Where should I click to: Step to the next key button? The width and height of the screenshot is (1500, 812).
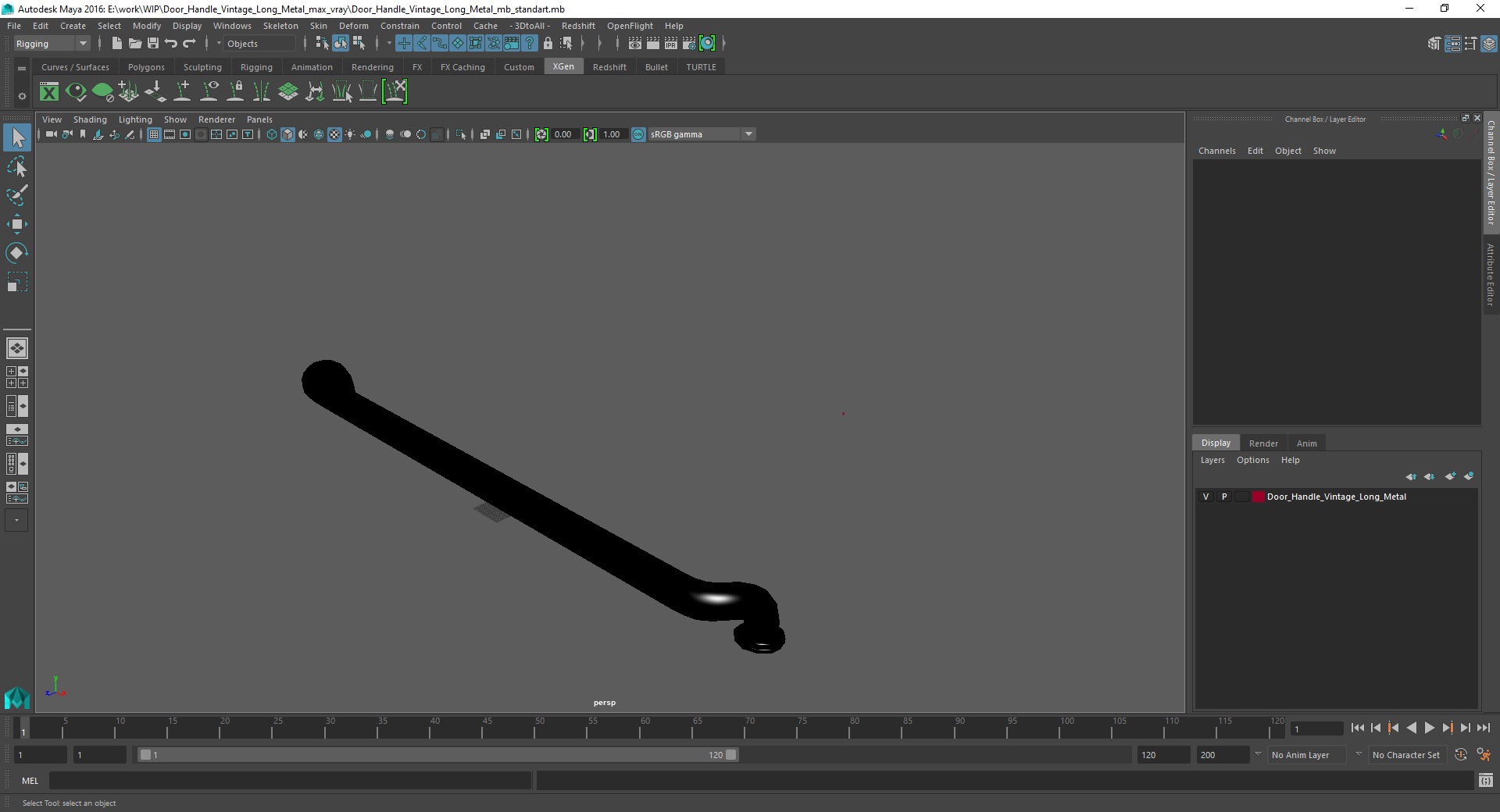tap(1447, 728)
